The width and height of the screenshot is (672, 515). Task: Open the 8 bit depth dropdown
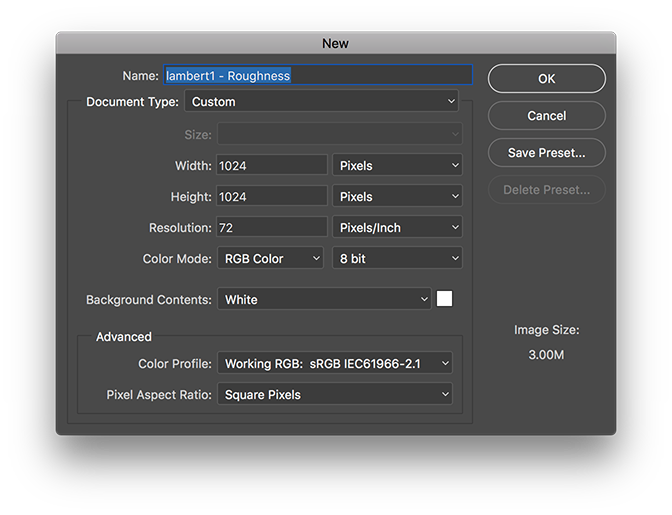click(398, 259)
